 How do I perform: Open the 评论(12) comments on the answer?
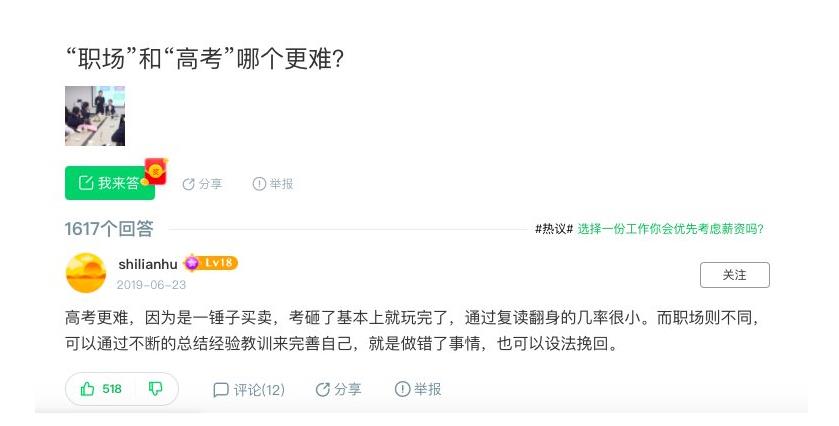pos(249,390)
